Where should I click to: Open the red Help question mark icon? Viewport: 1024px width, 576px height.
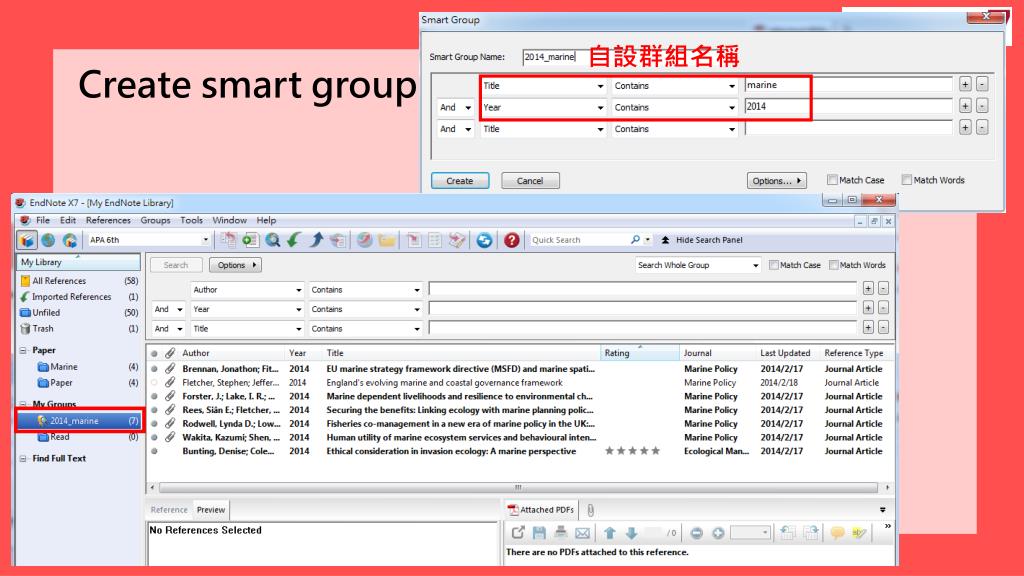click(511, 240)
